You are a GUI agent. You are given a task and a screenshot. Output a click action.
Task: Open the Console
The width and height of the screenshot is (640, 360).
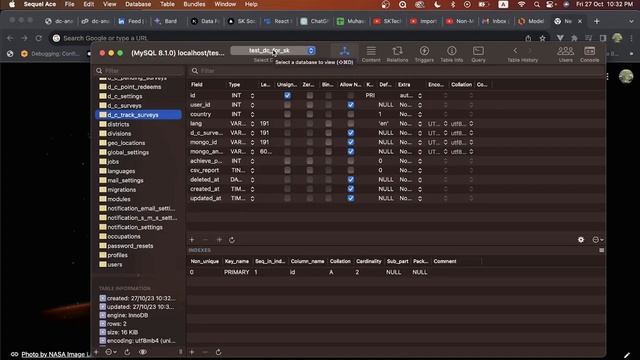tap(589, 54)
